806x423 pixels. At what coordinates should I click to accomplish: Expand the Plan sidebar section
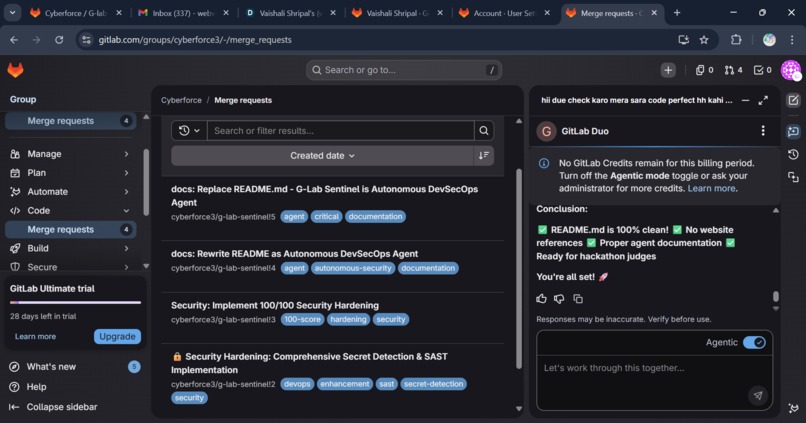69,173
